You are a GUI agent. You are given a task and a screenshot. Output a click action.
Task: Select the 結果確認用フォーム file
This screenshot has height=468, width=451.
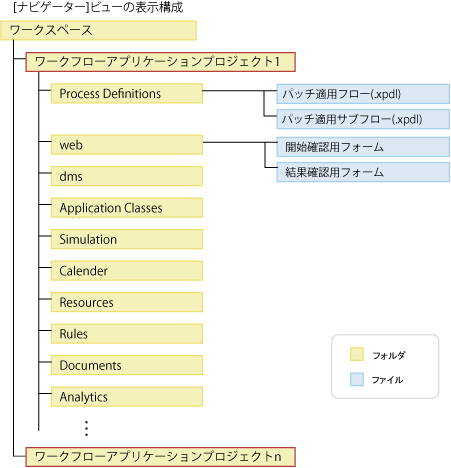tap(363, 172)
